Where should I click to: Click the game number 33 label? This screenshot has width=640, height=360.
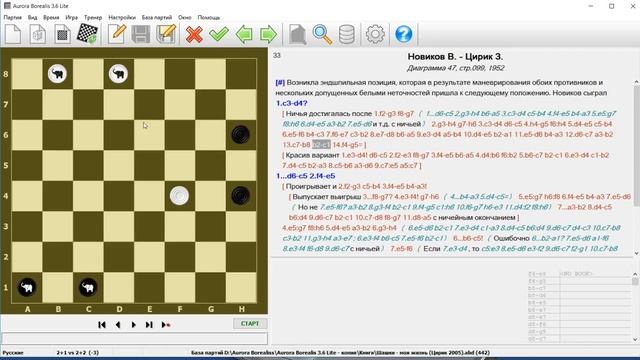[x=277, y=56]
